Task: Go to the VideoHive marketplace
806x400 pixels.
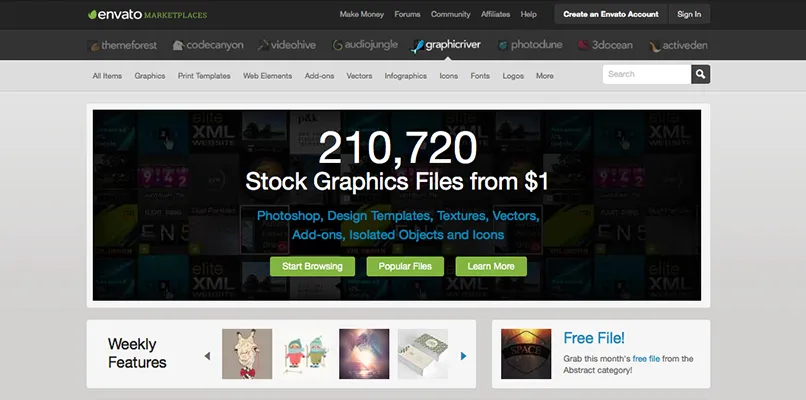Action: tap(287, 45)
